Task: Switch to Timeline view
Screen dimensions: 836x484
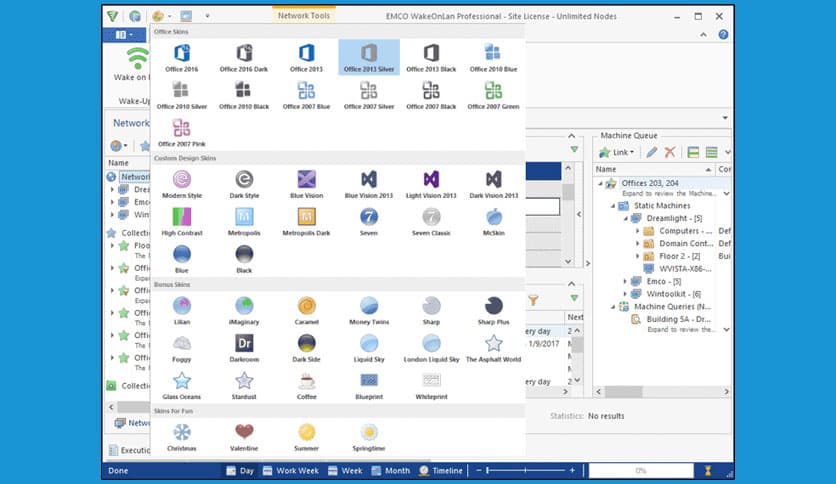Action: (x=441, y=471)
